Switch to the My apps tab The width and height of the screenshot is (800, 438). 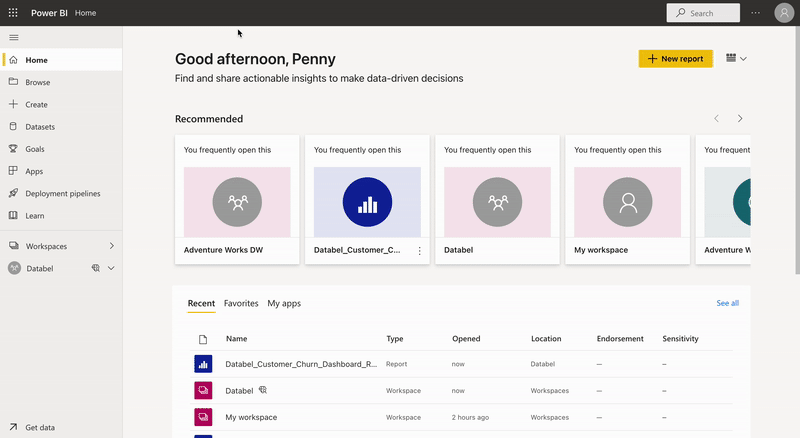284,303
